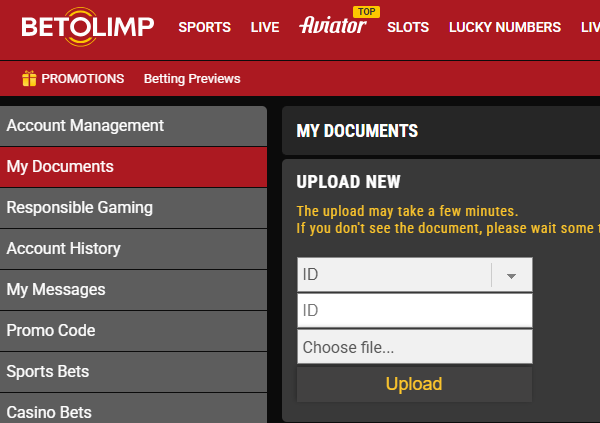600x423 pixels.
Task: Open Promo Code in the sidebar
Action: point(133,331)
